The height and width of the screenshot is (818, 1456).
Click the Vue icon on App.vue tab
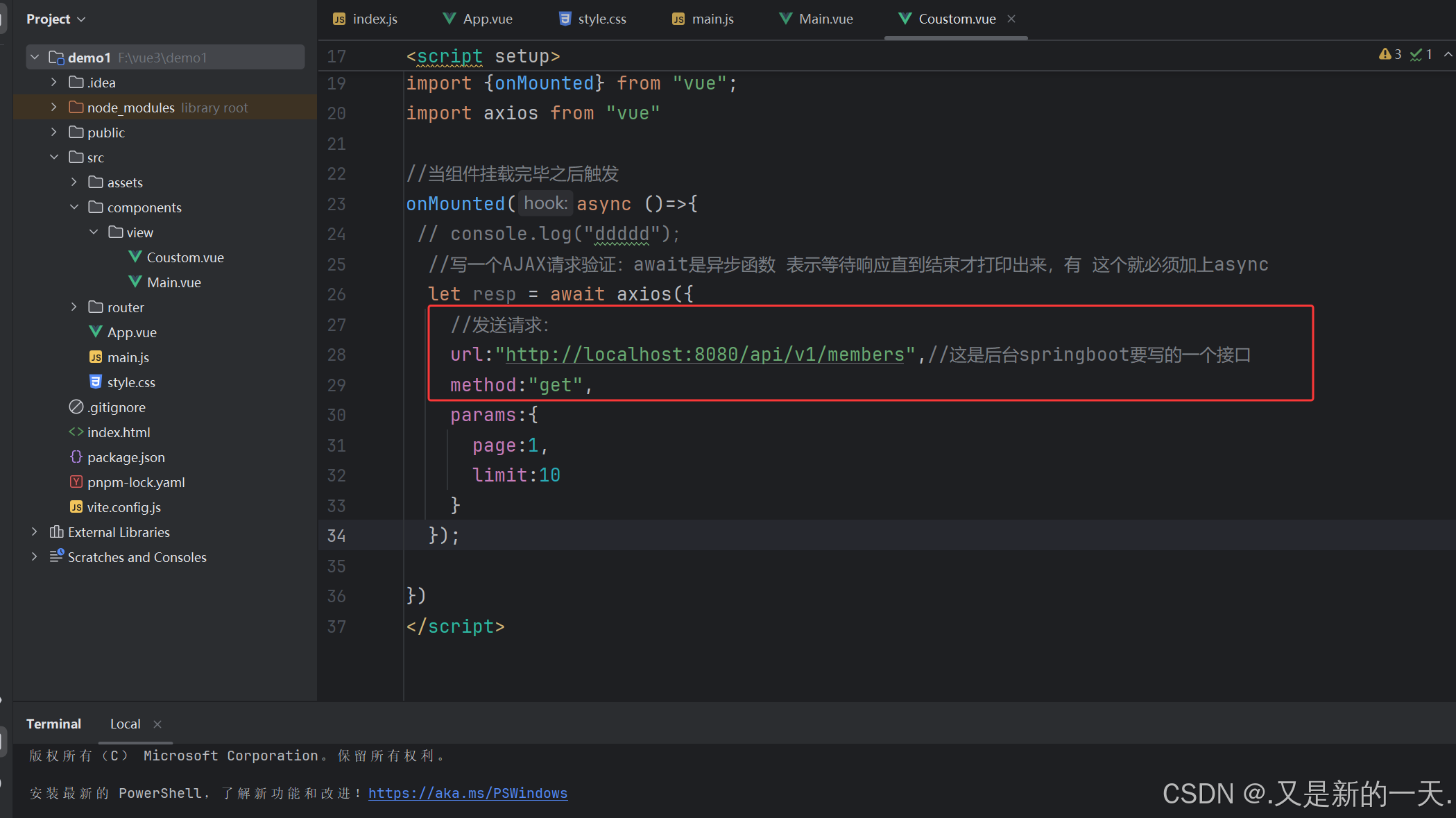point(449,18)
